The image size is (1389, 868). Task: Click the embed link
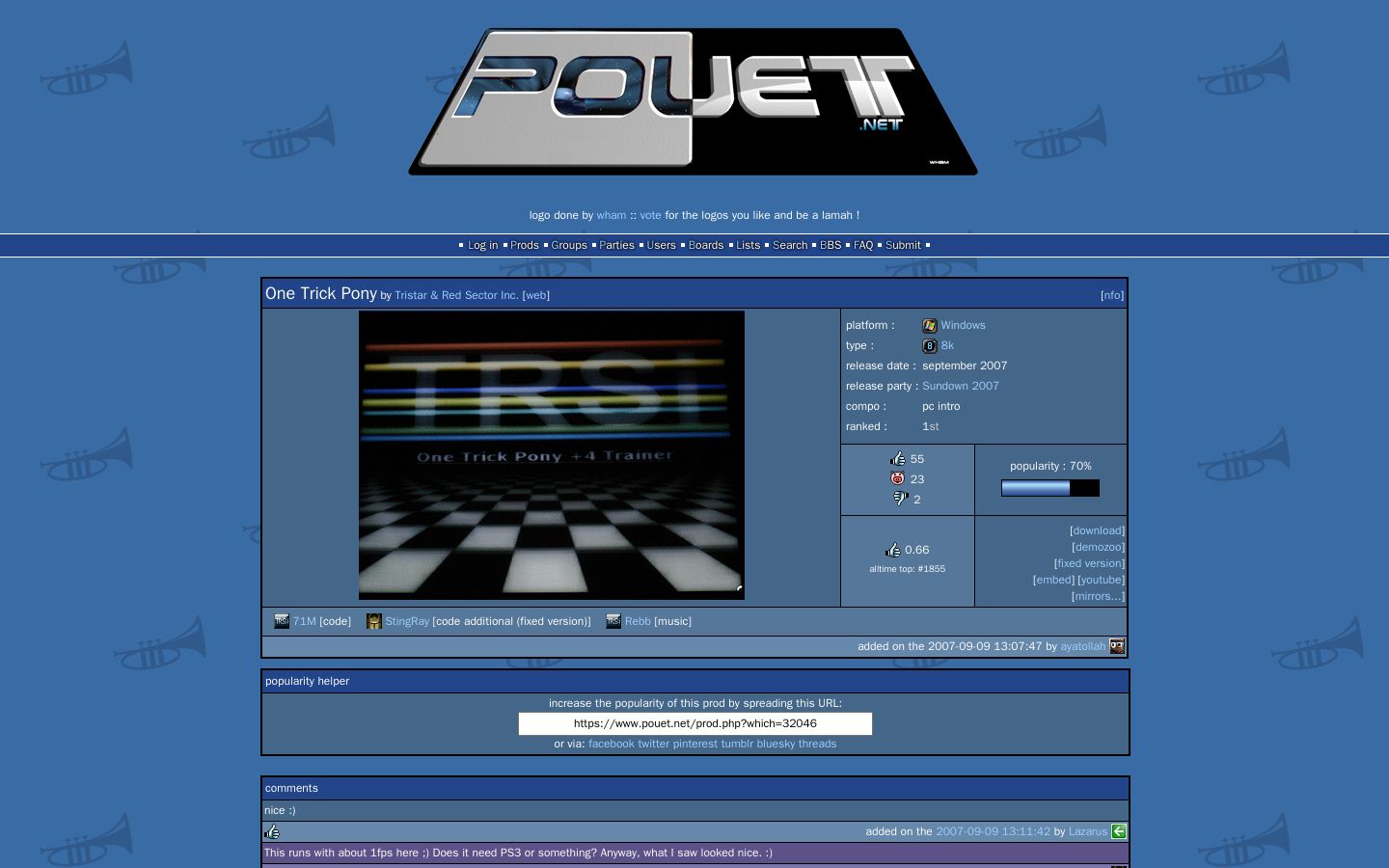[x=1053, y=580]
